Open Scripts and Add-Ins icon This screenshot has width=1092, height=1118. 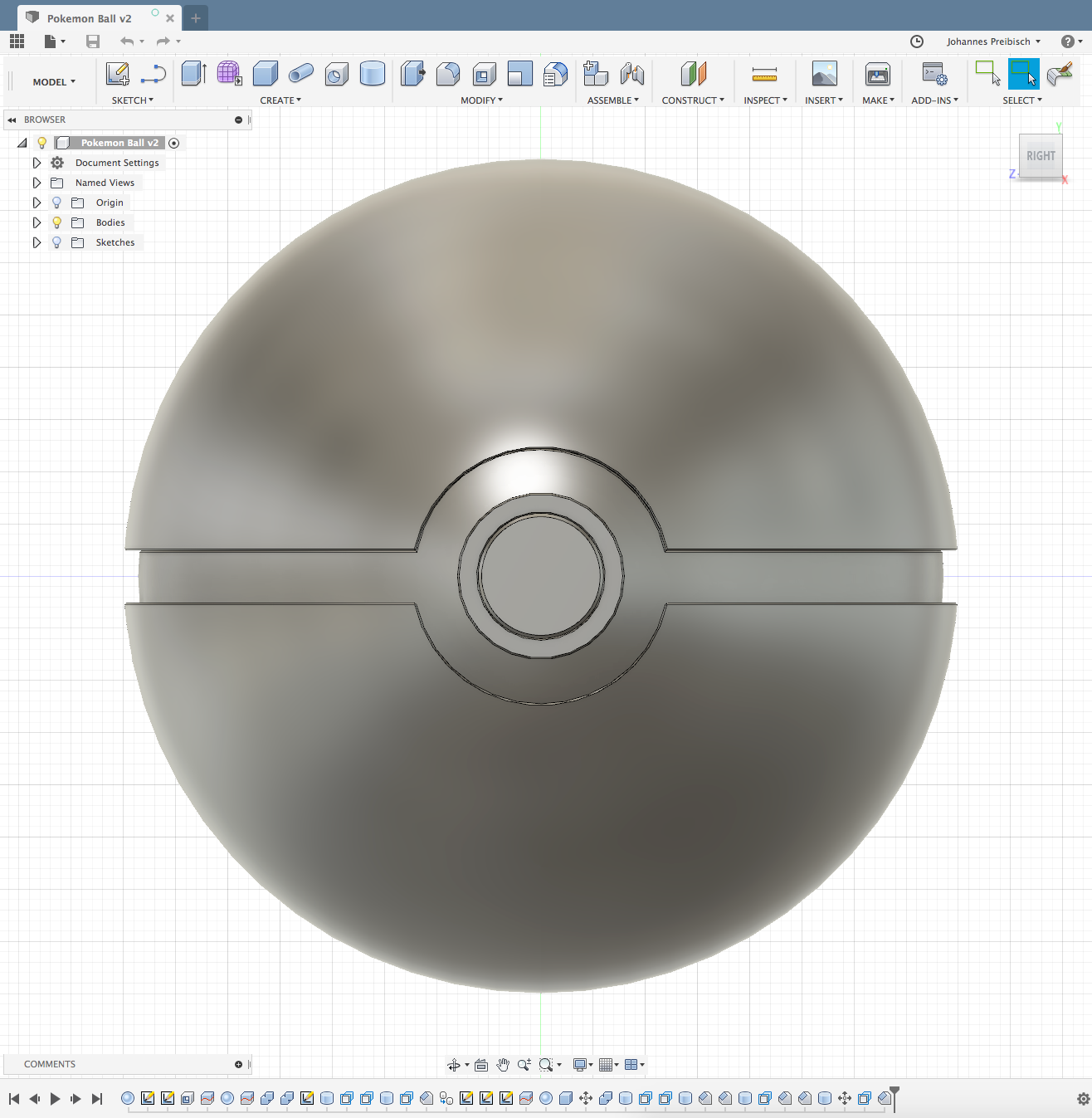(935, 74)
